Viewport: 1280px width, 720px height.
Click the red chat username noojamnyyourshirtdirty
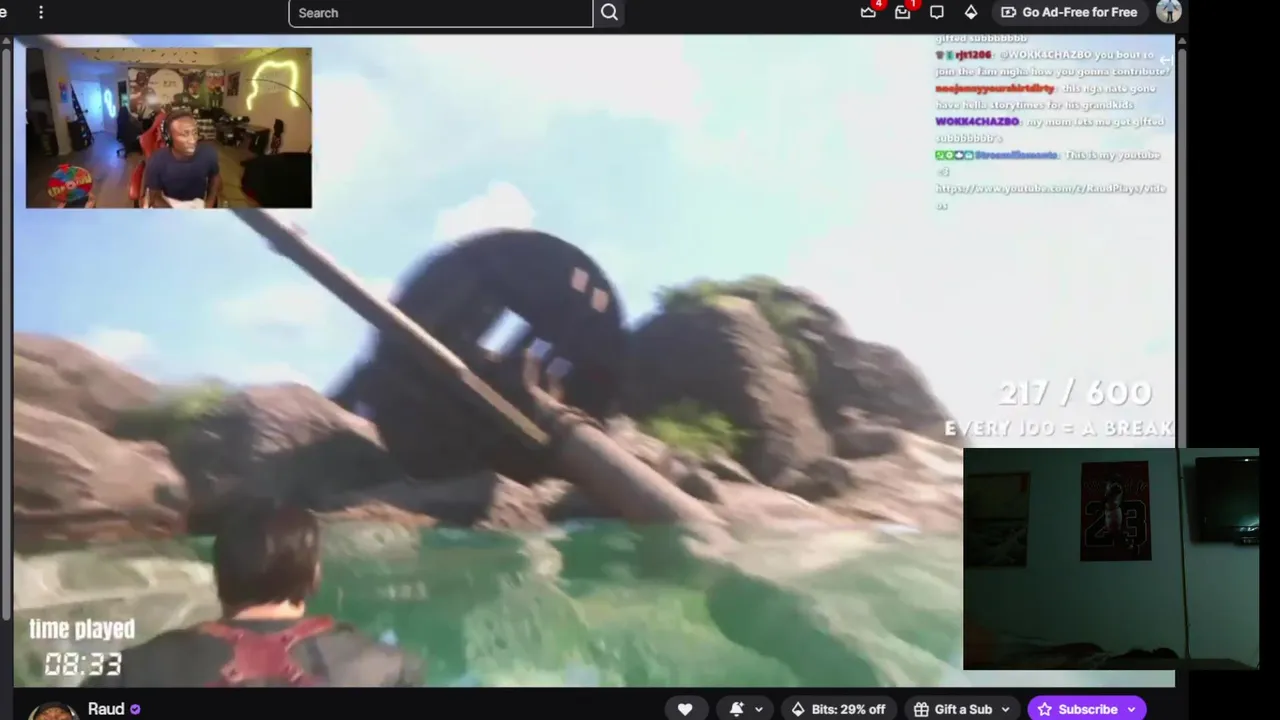pos(995,88)
